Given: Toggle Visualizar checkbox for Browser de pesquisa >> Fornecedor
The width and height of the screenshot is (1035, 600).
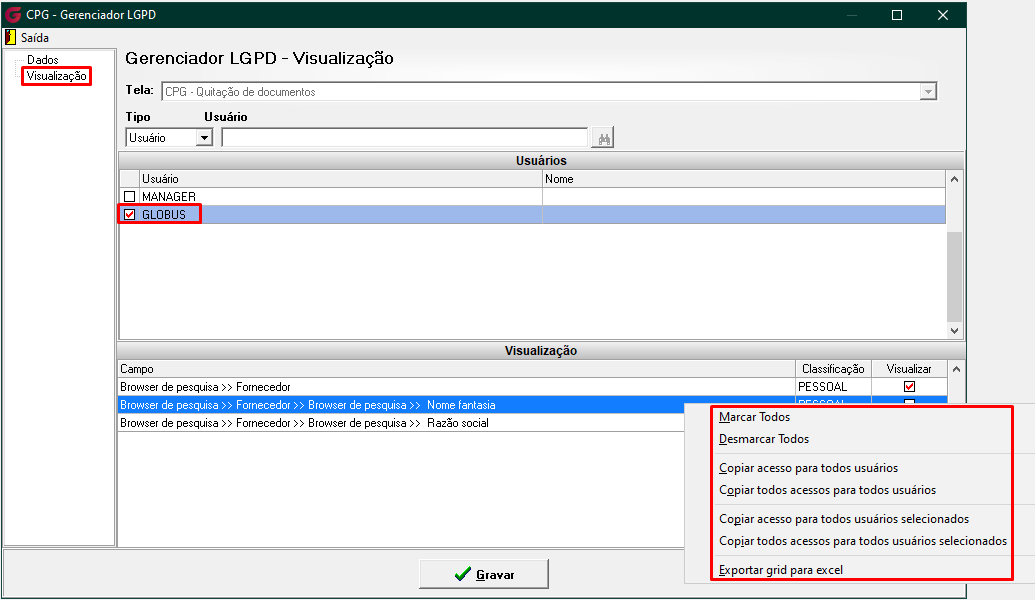Looking at the screenshot, I should 909,387.
